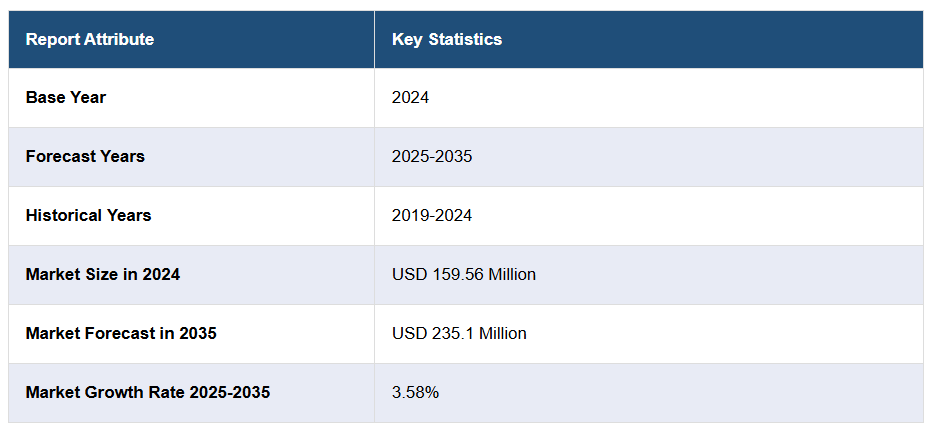This screenshot has width=928, height=432.
Task: Select the Market Growth Rate 2025-2035 label
Action: 148,392
